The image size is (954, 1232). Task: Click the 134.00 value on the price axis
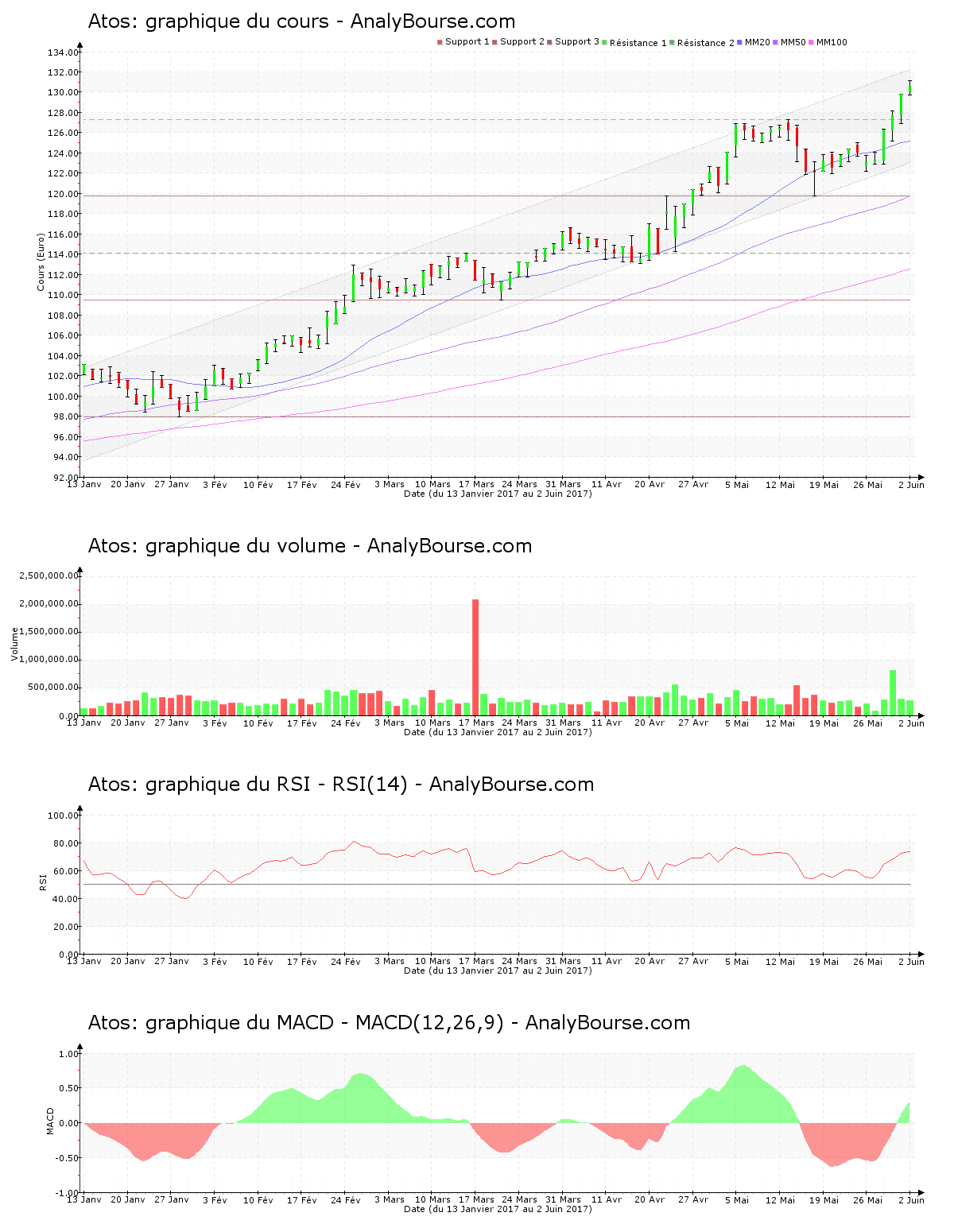tap(63, 52)
